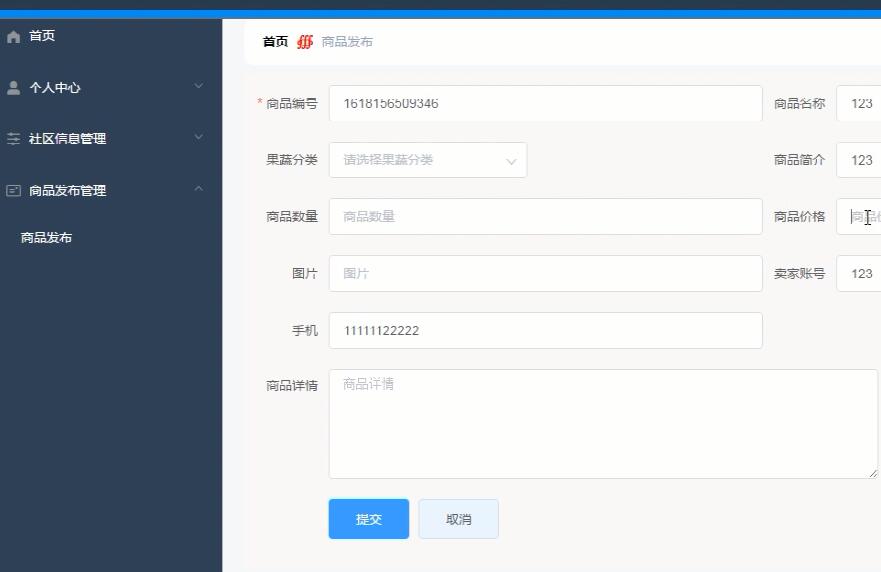
Task: Focus the 手机 input field
Action: [546, 330]
